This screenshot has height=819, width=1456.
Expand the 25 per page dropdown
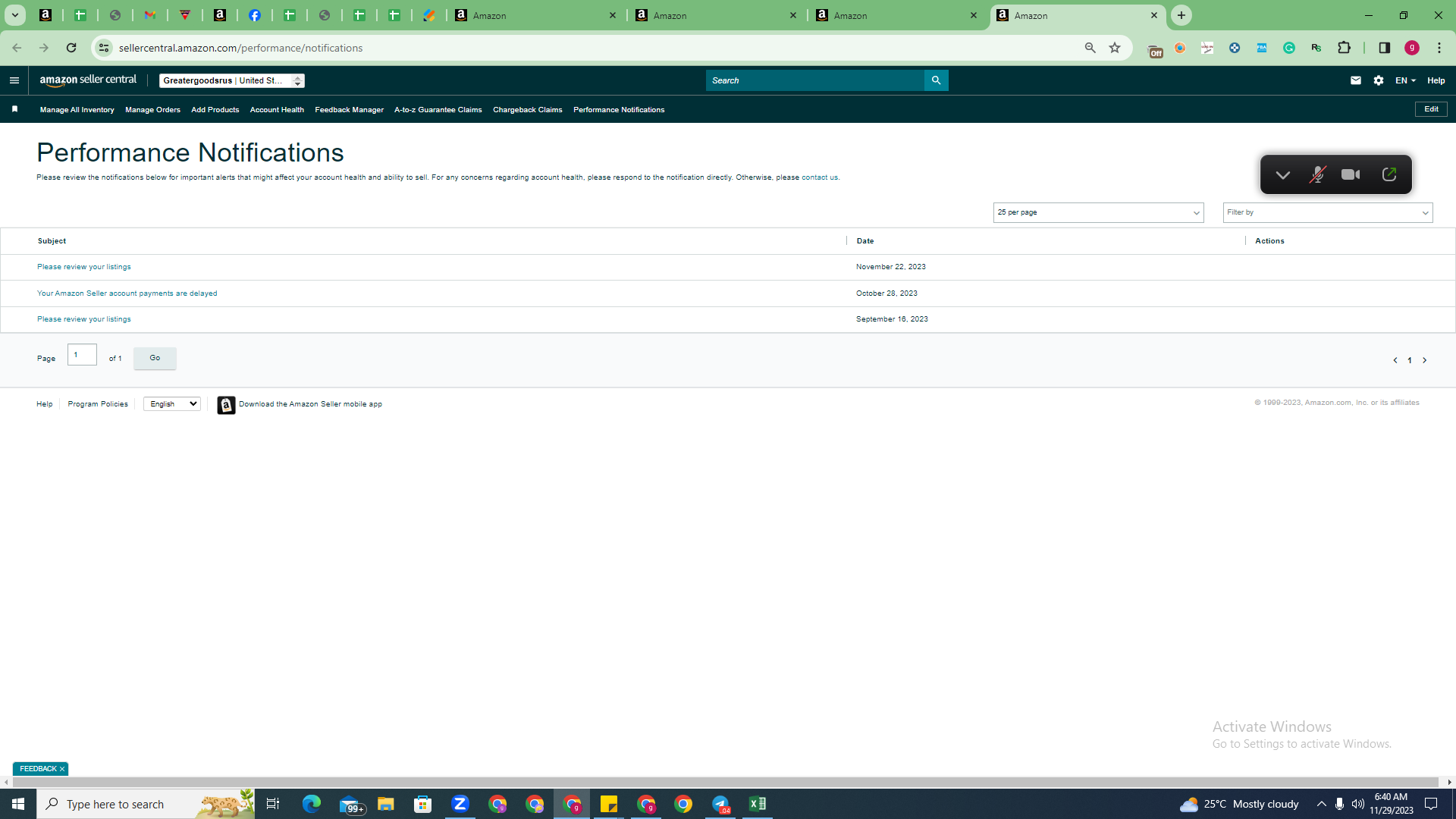1098,212
